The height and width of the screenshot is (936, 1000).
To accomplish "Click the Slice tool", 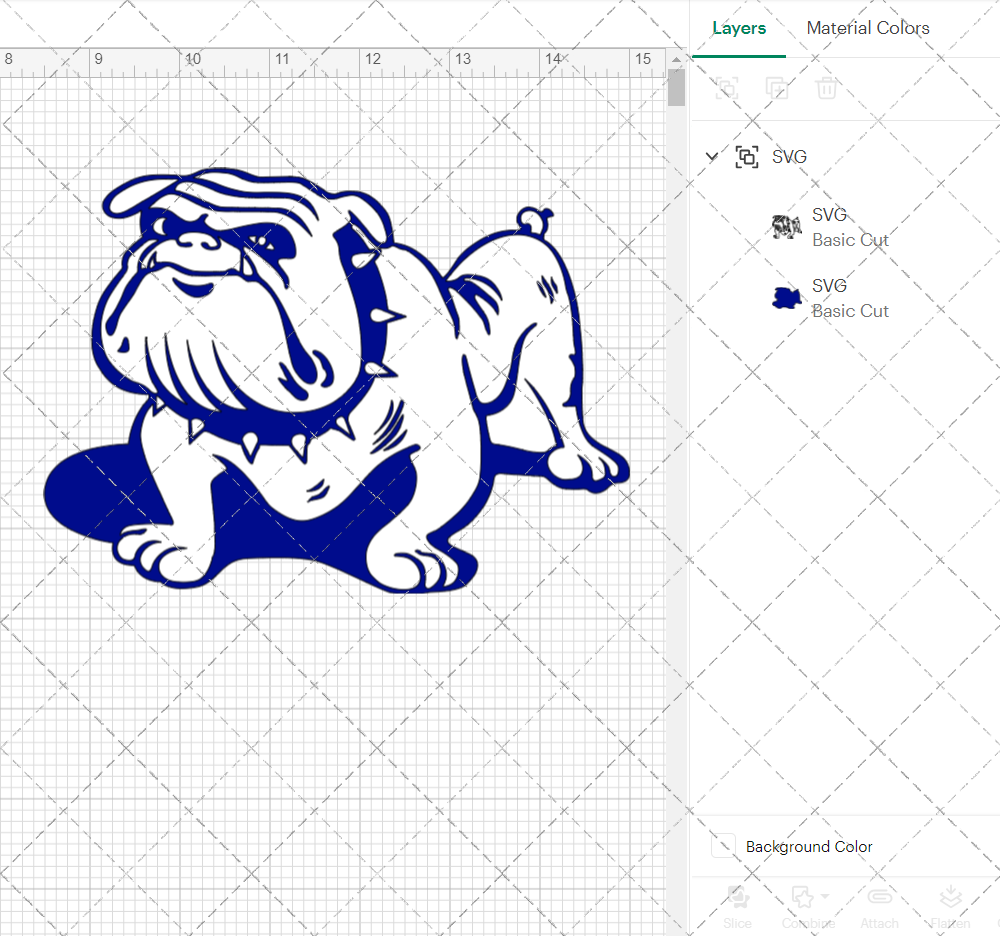I will click(x=737, y=907).
